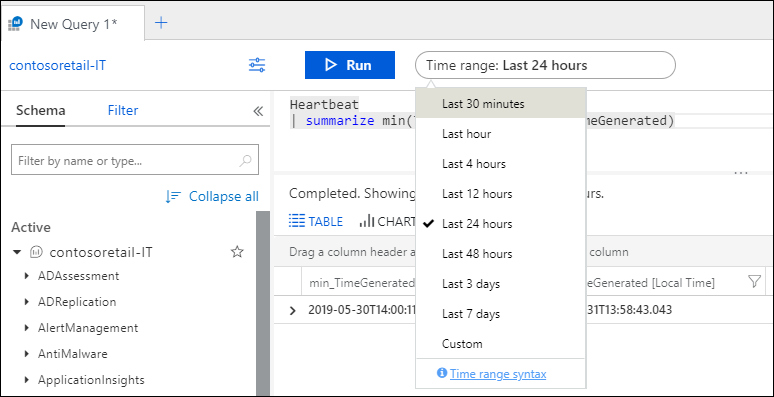
Task: Expand the ADAssessment table node
Action: coord(27,276)
